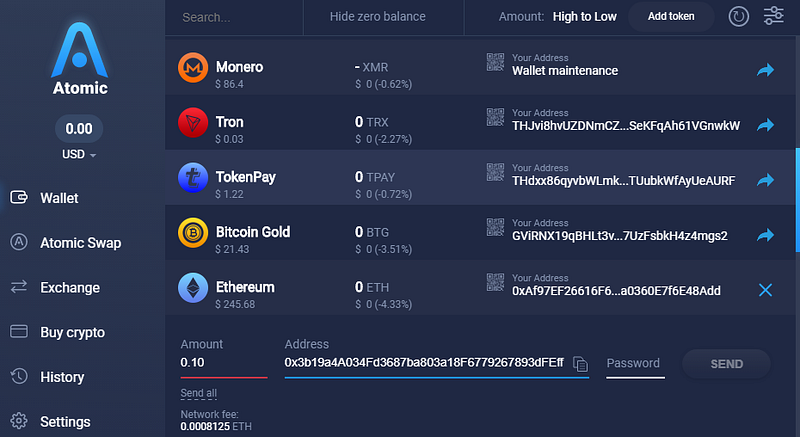The image size is (800, 437).
Task: Click the Tron 0 TRX balance
Action: point(371,122)
